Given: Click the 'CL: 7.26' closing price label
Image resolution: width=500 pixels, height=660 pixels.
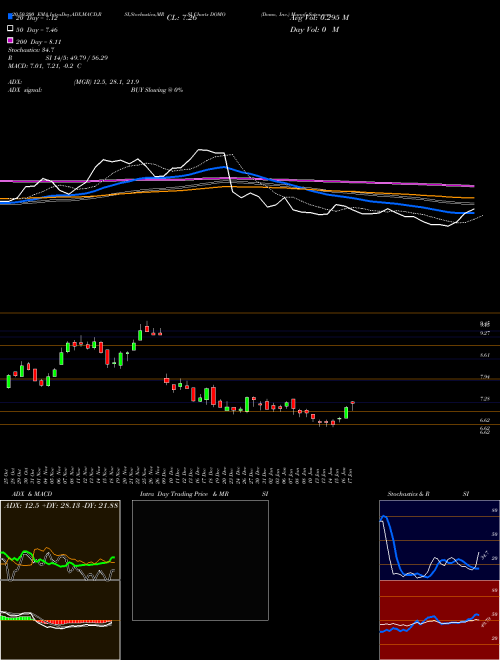Looking at the screenshot, I should [x=182, y=18].
